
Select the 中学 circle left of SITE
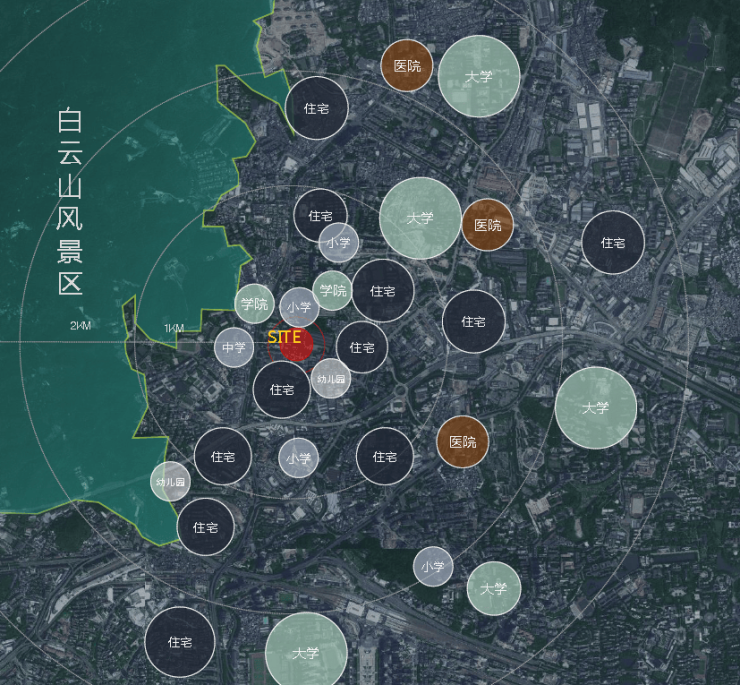tap(234, 348)
